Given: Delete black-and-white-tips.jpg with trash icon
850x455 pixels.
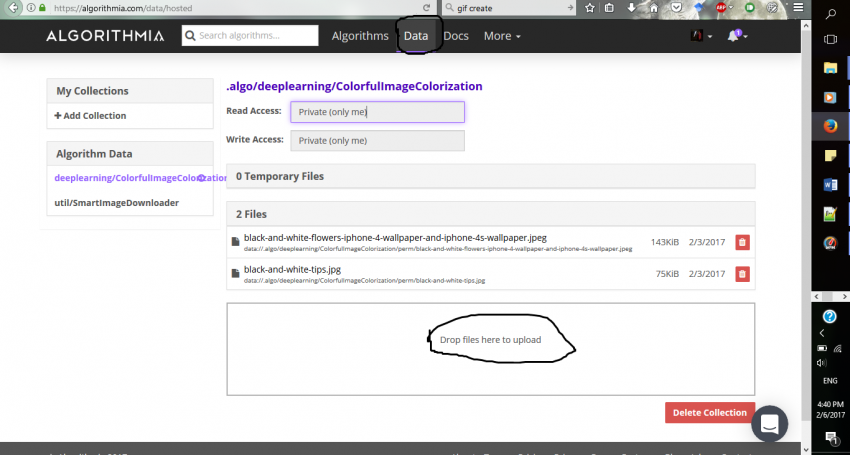Looking at the screenshot, I should point(741,274).
